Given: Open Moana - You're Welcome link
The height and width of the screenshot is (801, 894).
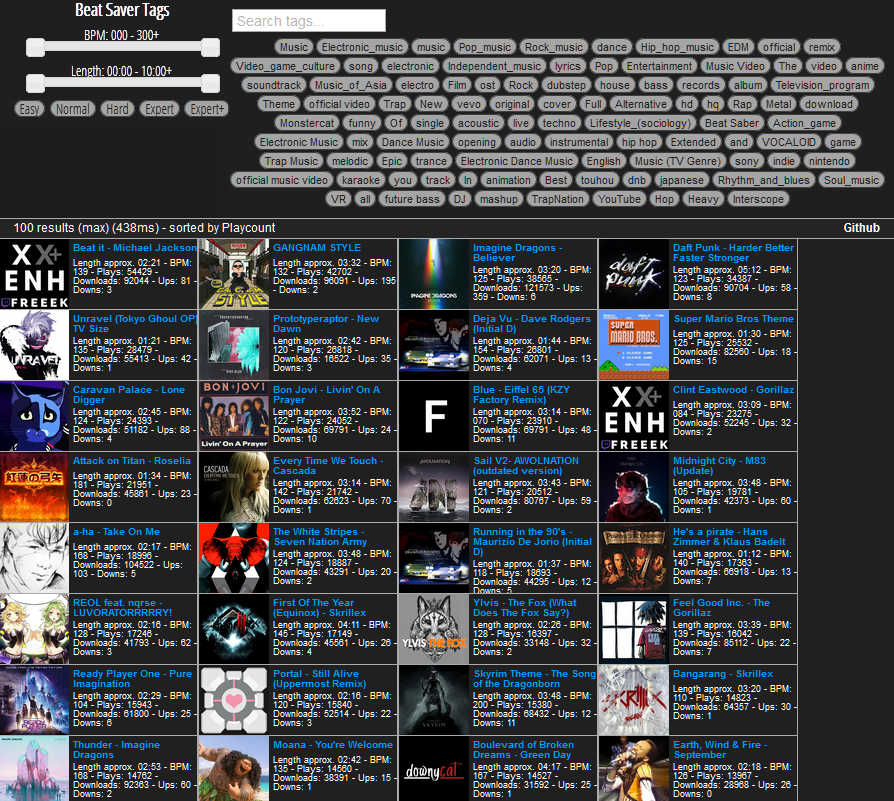Looking at the screenshot, I should [332, 745].
